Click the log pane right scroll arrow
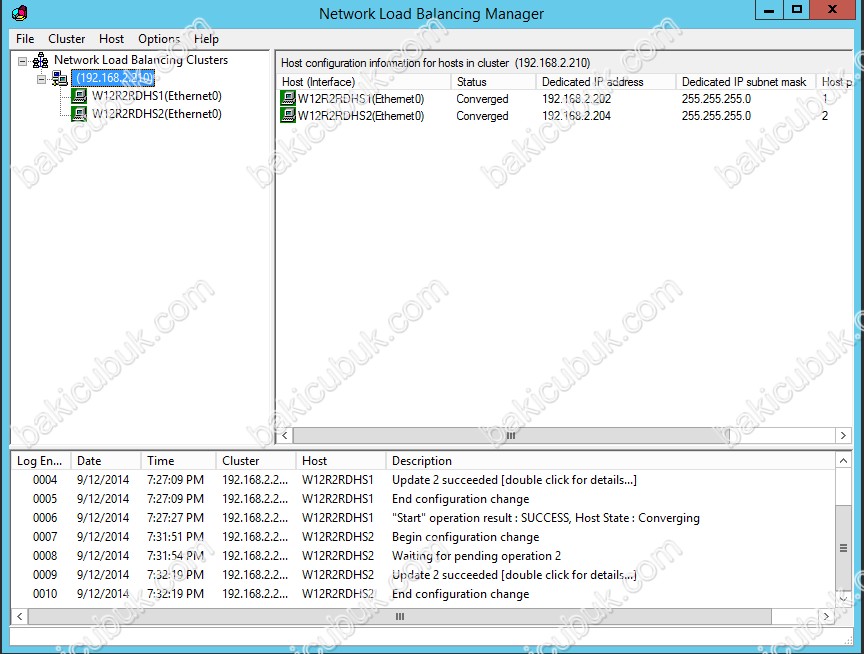 point(826,617)
